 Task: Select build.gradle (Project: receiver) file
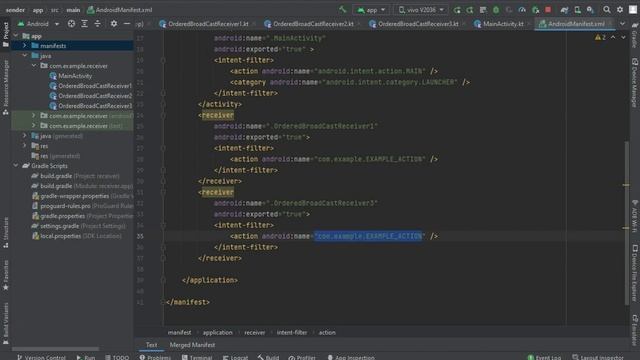click(x=76, y=176)
